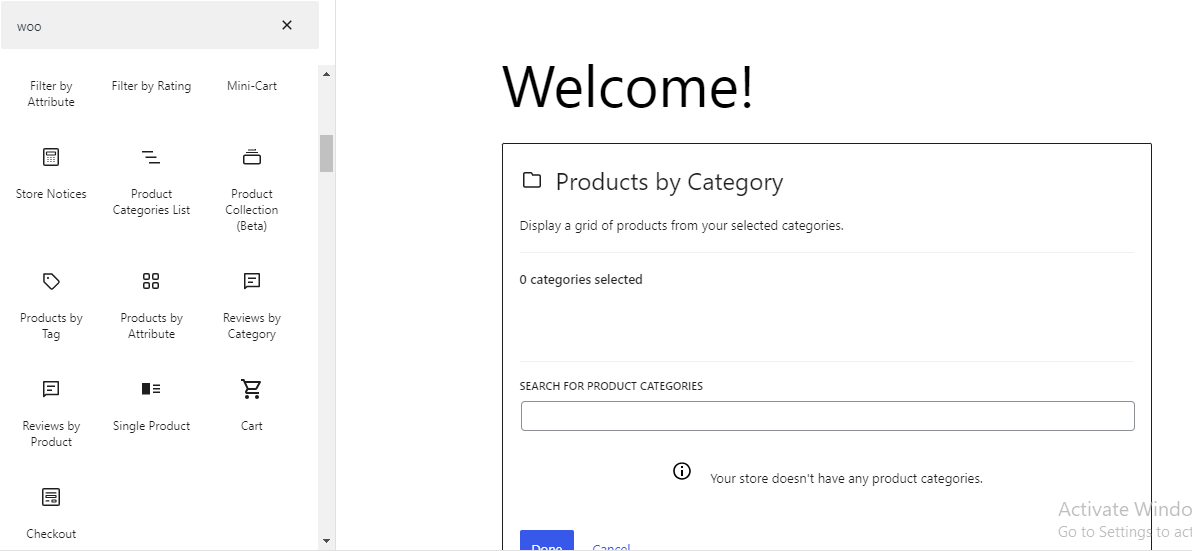Clear the 'woo' block search
This screenshot has width=1192, height=551.
point(287,25)
